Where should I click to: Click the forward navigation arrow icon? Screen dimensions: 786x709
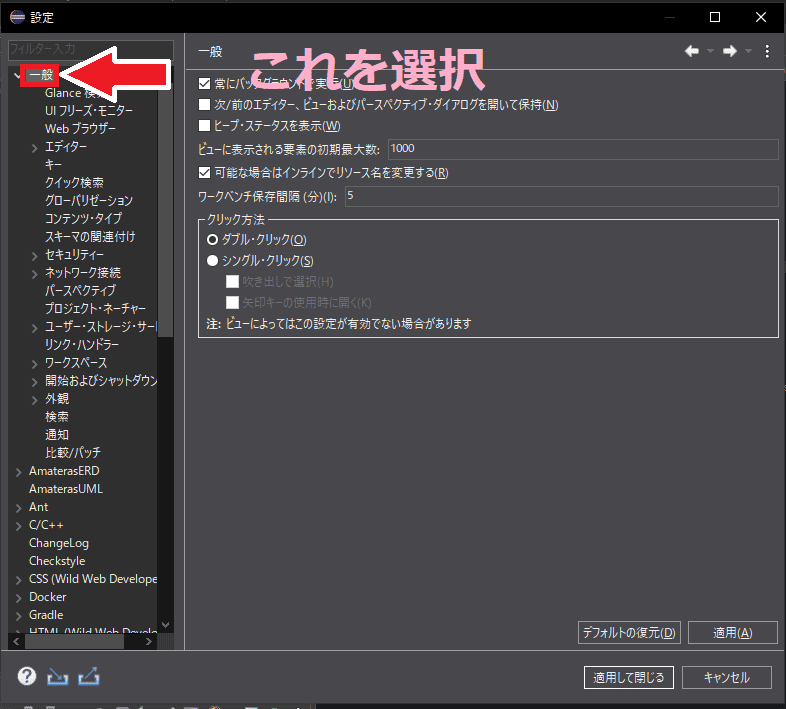pos(730,51)
